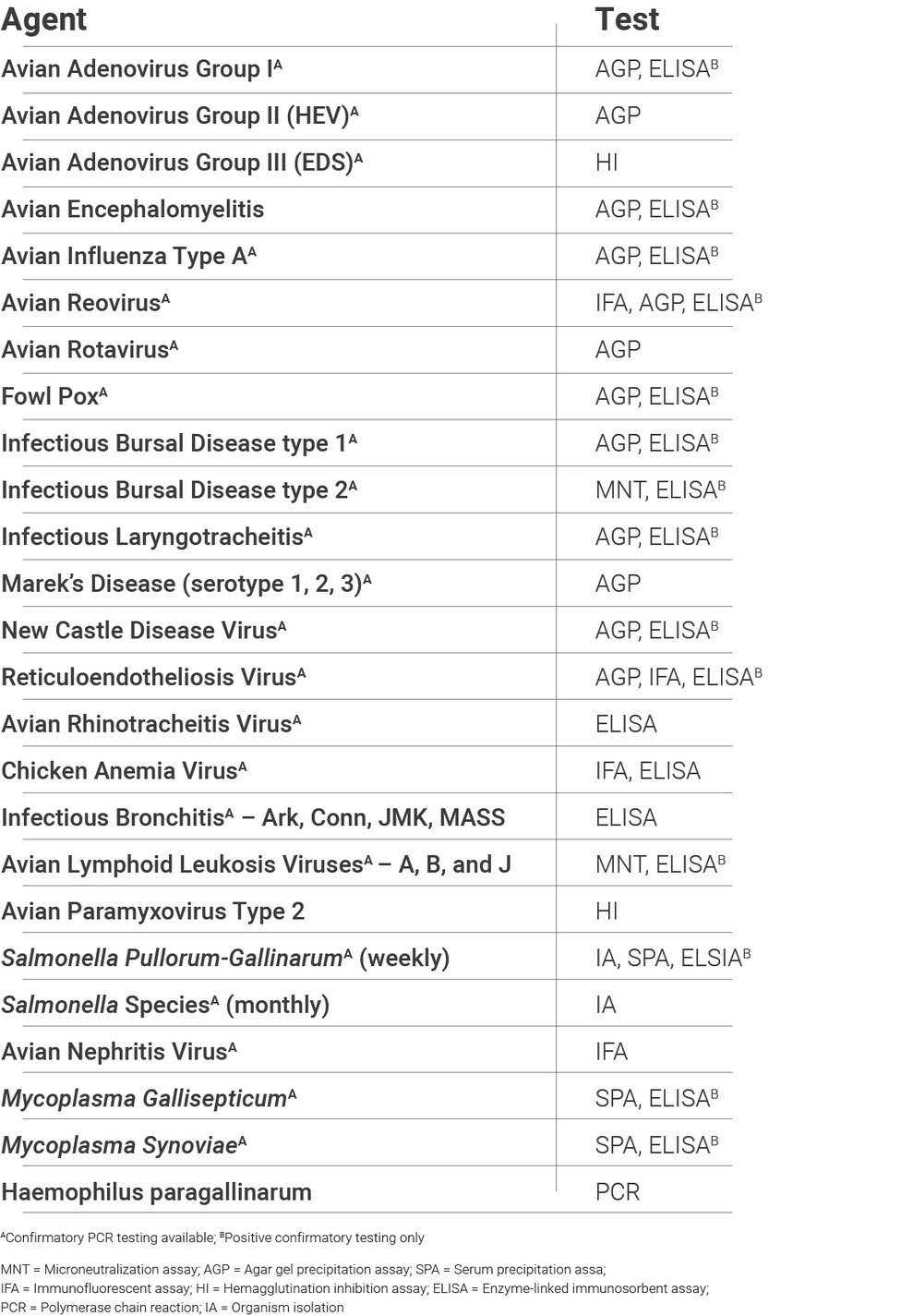
Task: Click the PCR test cell
Action: tap(618, 1192)
